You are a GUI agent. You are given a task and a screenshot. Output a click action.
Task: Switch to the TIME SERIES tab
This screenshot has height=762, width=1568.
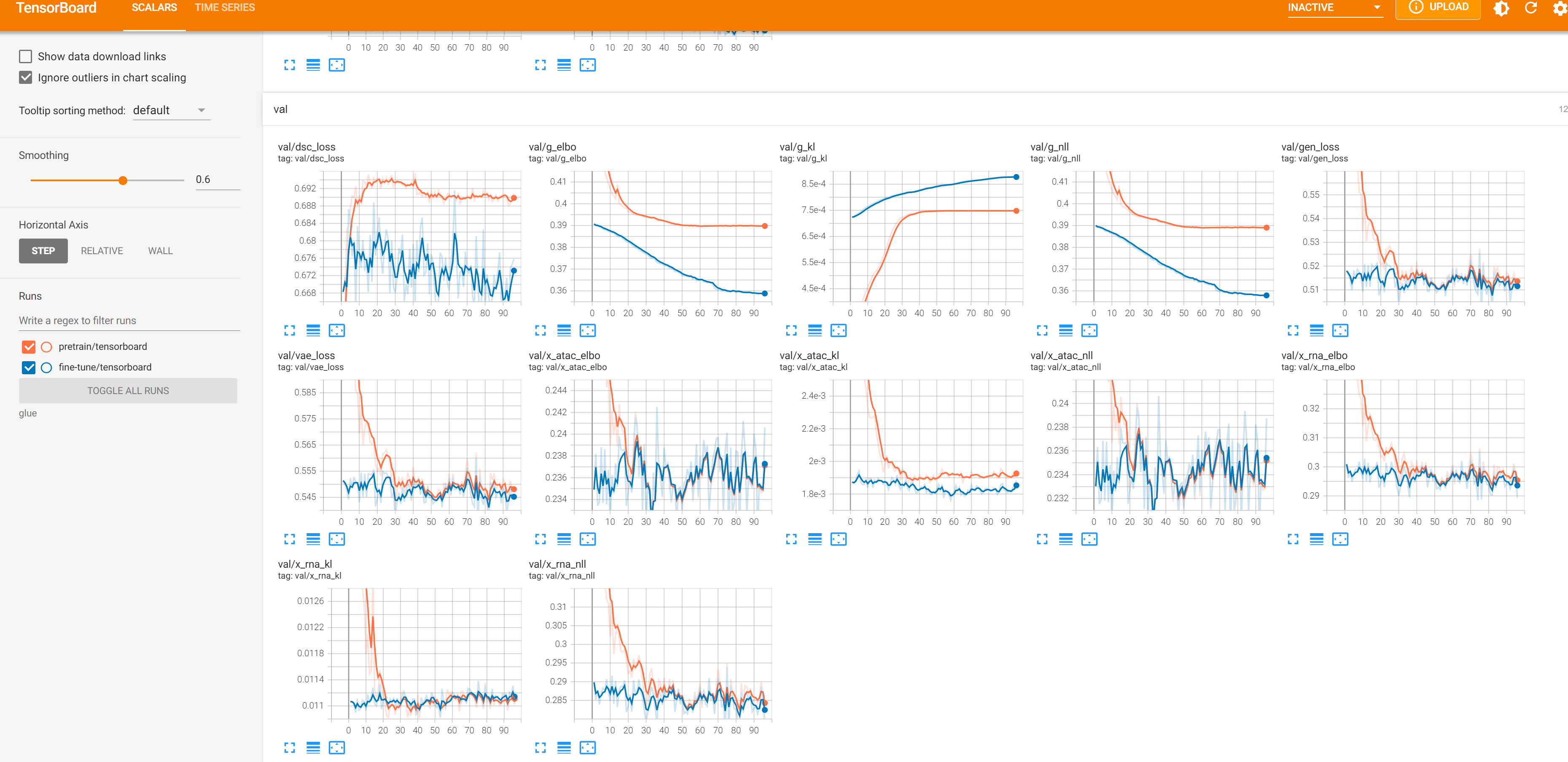coord(225,8)
